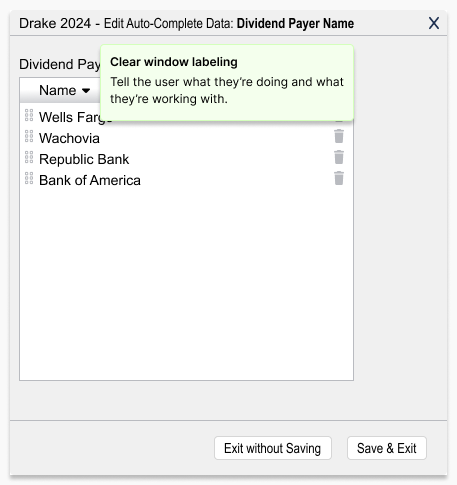Viewport: 457px width, 485px height.
Task: Click the drag handle next to Wachovia
Action: pyautogui.click(x=29, y=136)
